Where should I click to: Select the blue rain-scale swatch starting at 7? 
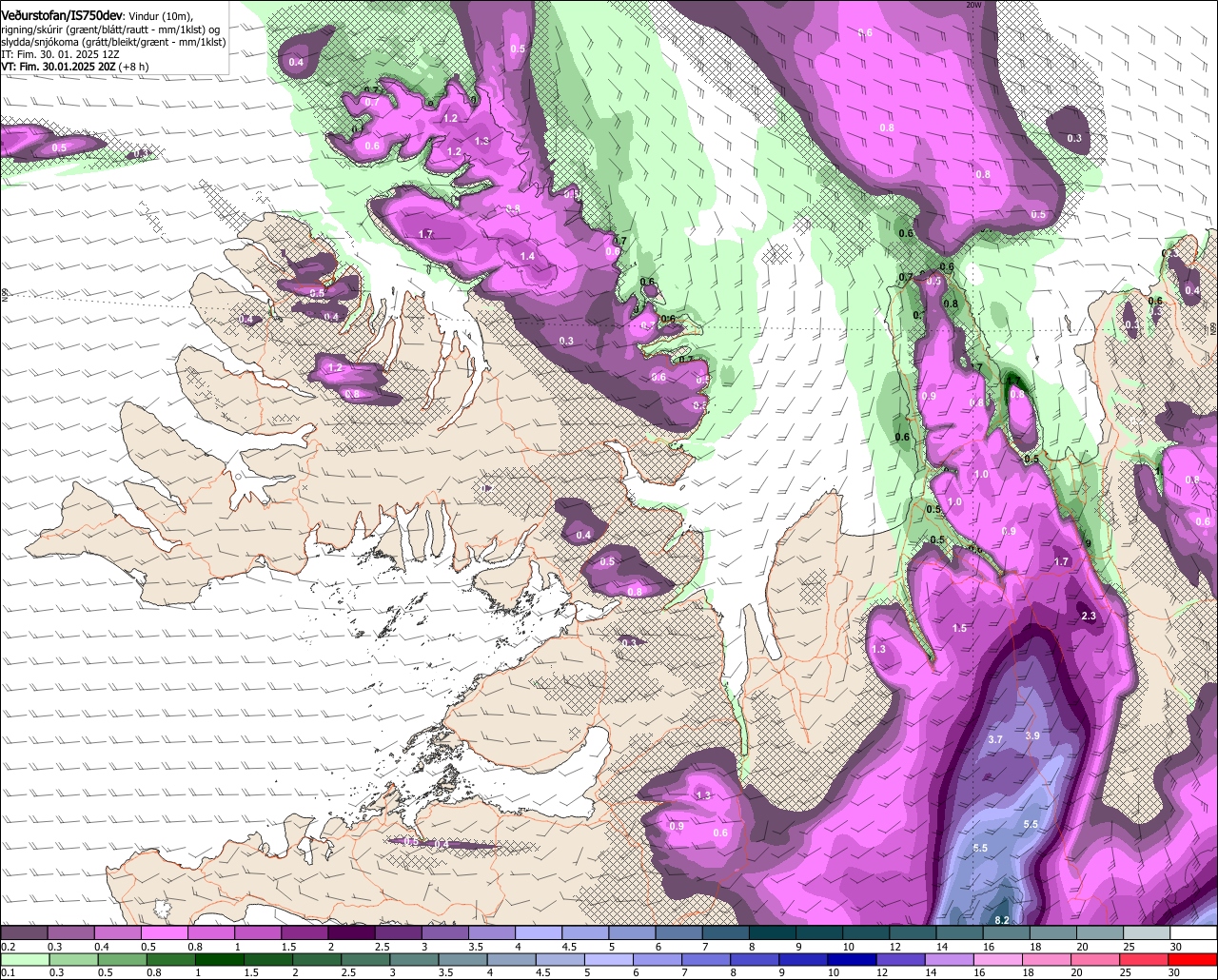click(x=706, y=959)
